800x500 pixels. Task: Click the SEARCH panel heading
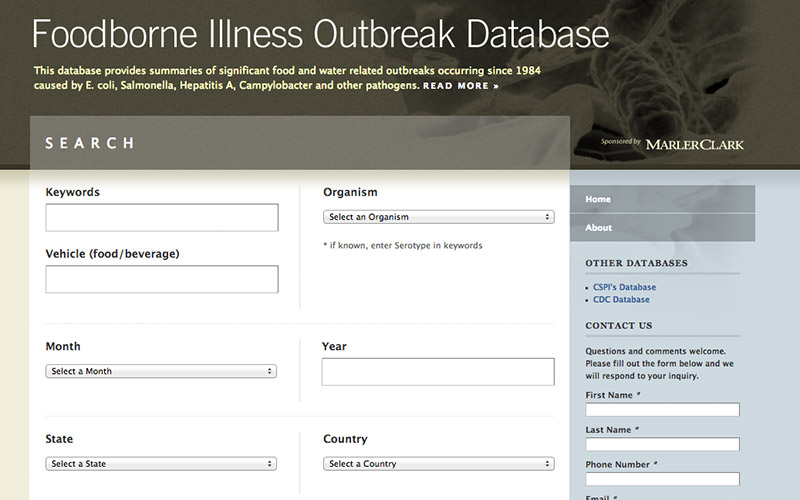click(x=90, y=143)
